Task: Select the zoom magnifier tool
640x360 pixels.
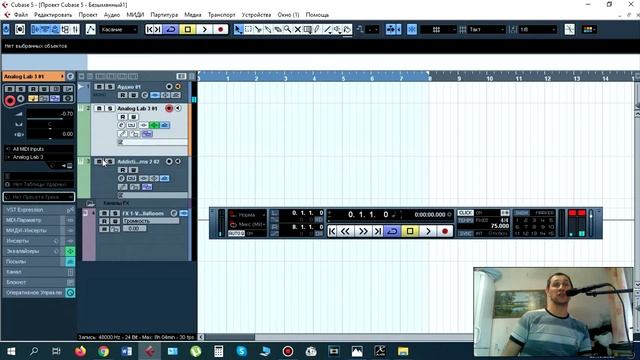Action: point(287,29)
